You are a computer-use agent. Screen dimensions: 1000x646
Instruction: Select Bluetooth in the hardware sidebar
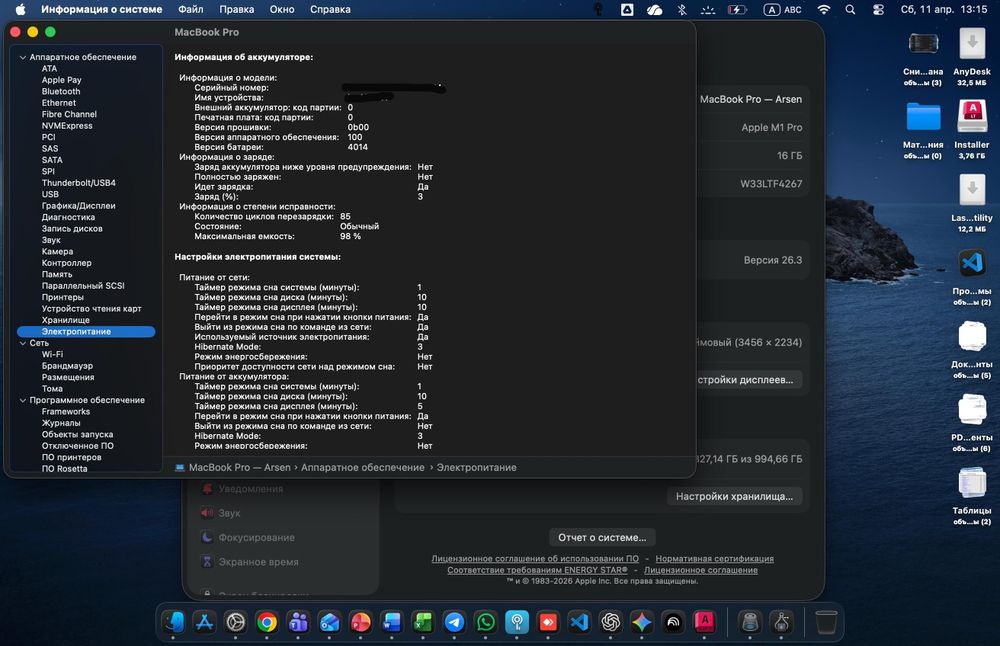pos(61,91)
